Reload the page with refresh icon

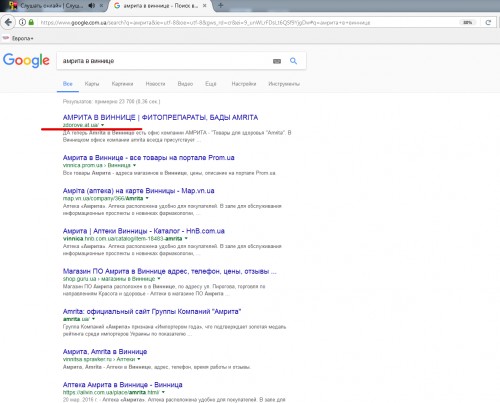pos(488,22)
